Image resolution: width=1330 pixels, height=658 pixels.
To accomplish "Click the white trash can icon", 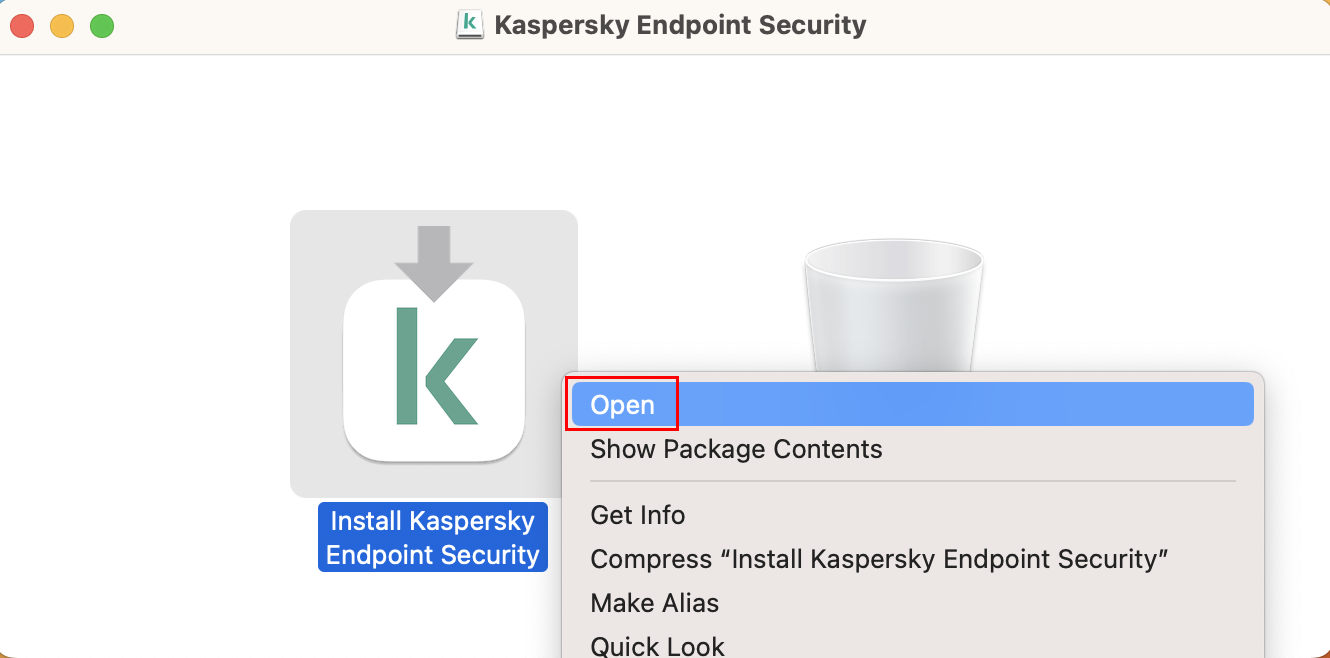I will click(893, 300).
